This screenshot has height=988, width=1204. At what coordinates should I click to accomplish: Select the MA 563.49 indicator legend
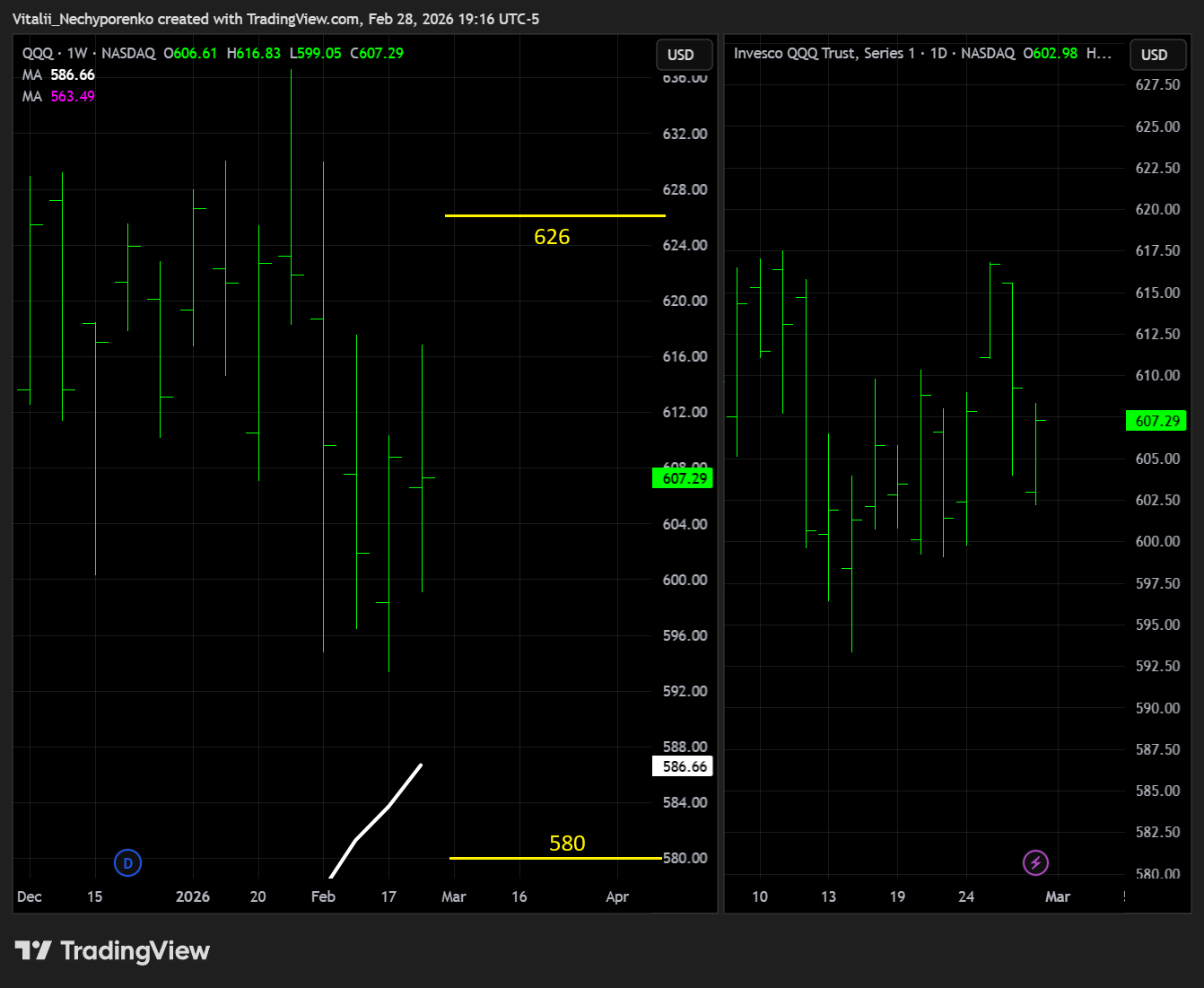[x=58, y=96]
